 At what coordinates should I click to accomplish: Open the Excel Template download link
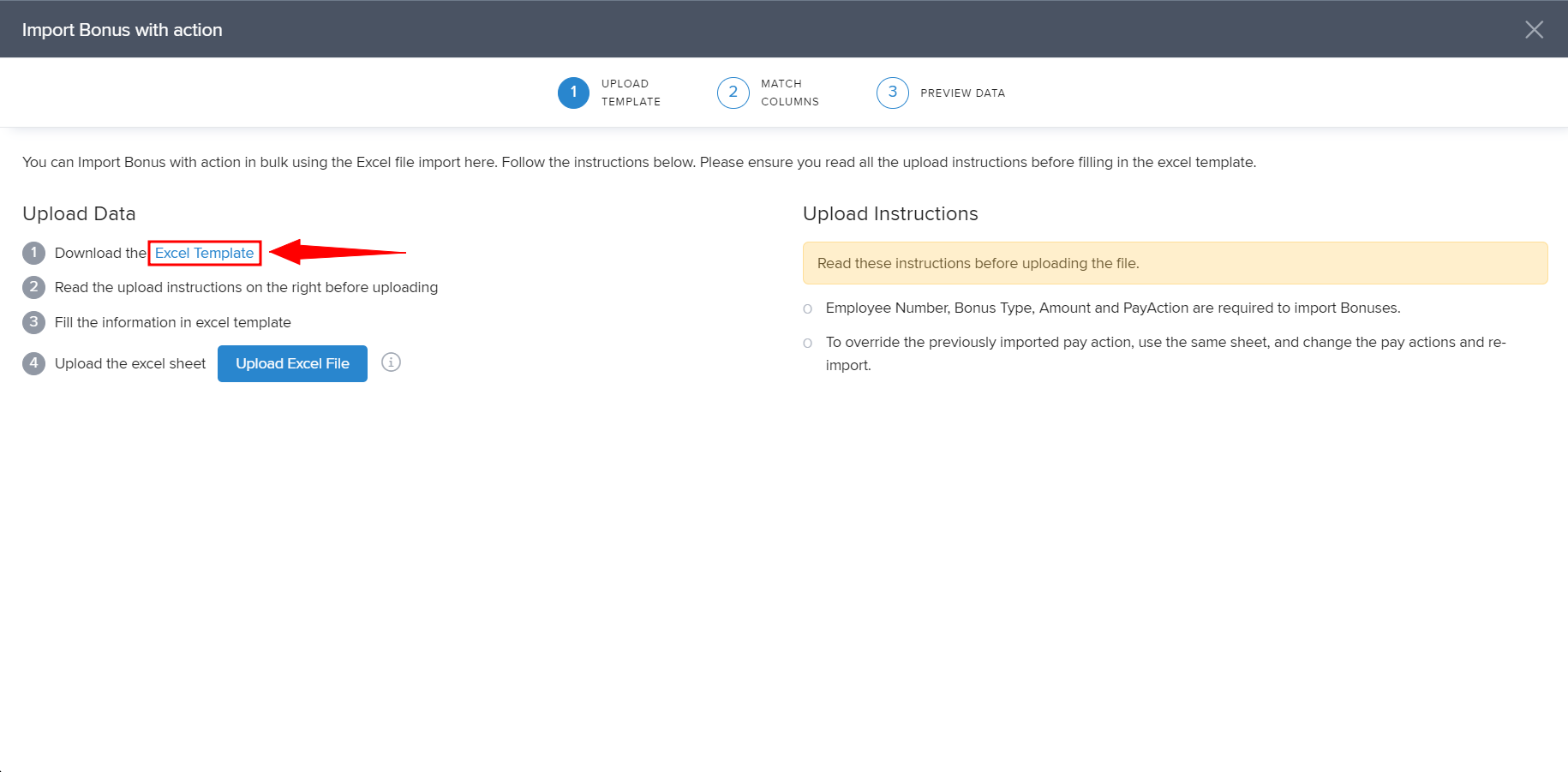[x=204, y=253]
